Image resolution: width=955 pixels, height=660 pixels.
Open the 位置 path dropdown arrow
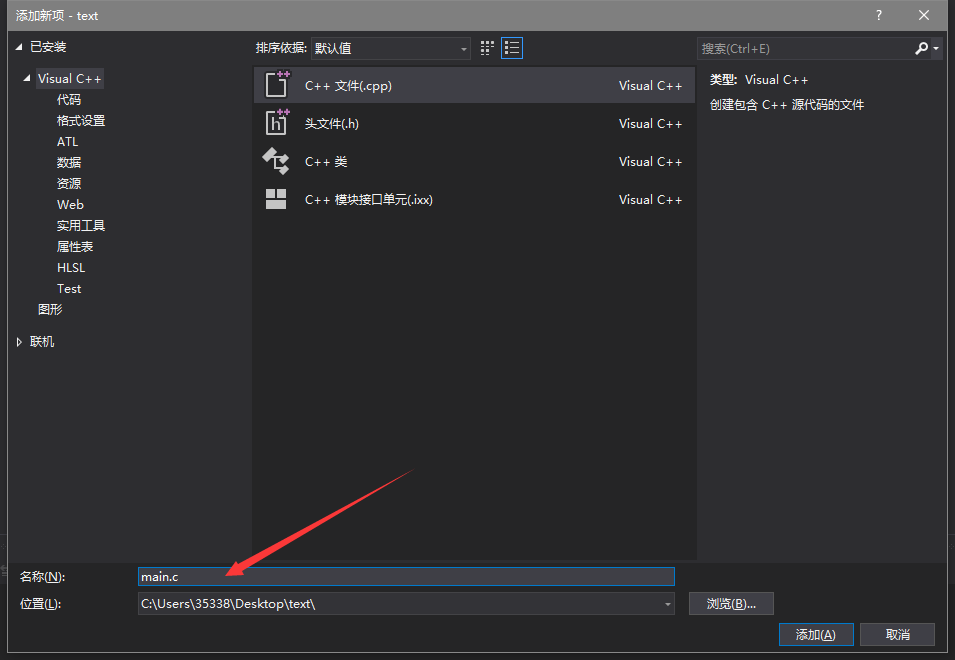click(x=668, y=604)
